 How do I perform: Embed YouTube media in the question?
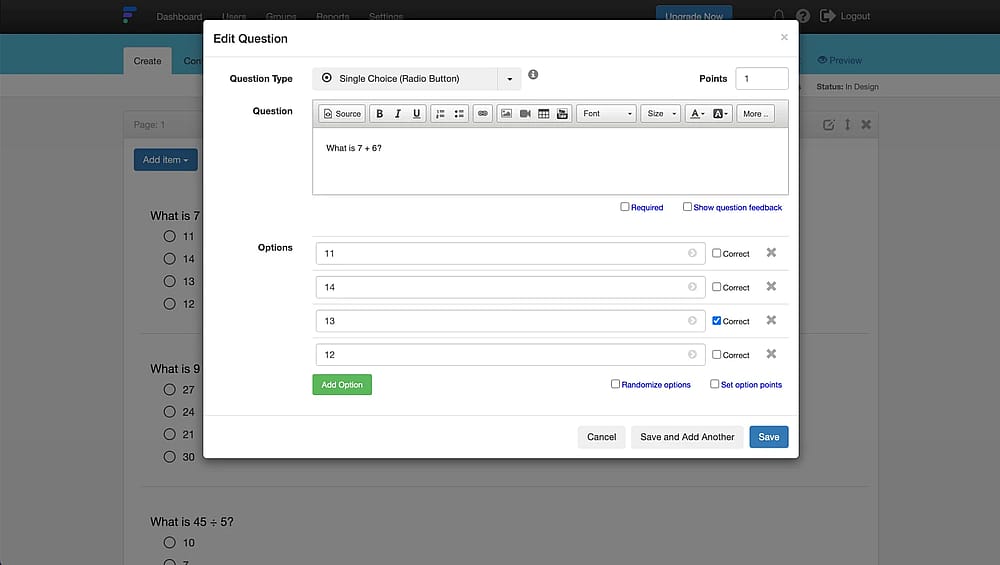click(562, 114)
